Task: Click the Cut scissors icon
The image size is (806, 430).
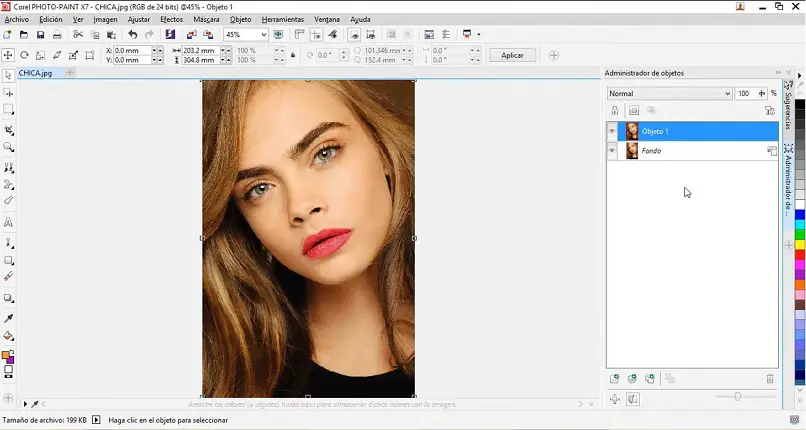Action: pos(77,35)
